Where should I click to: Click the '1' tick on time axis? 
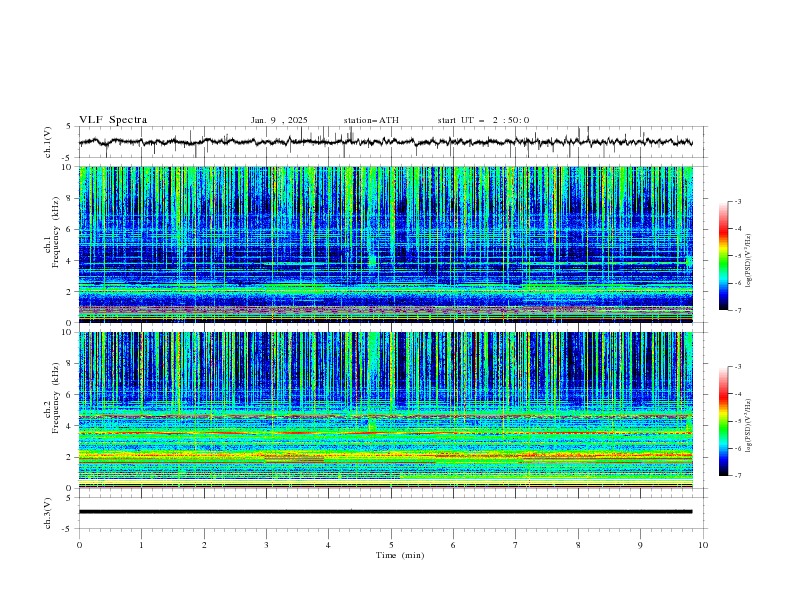[141, 545]
